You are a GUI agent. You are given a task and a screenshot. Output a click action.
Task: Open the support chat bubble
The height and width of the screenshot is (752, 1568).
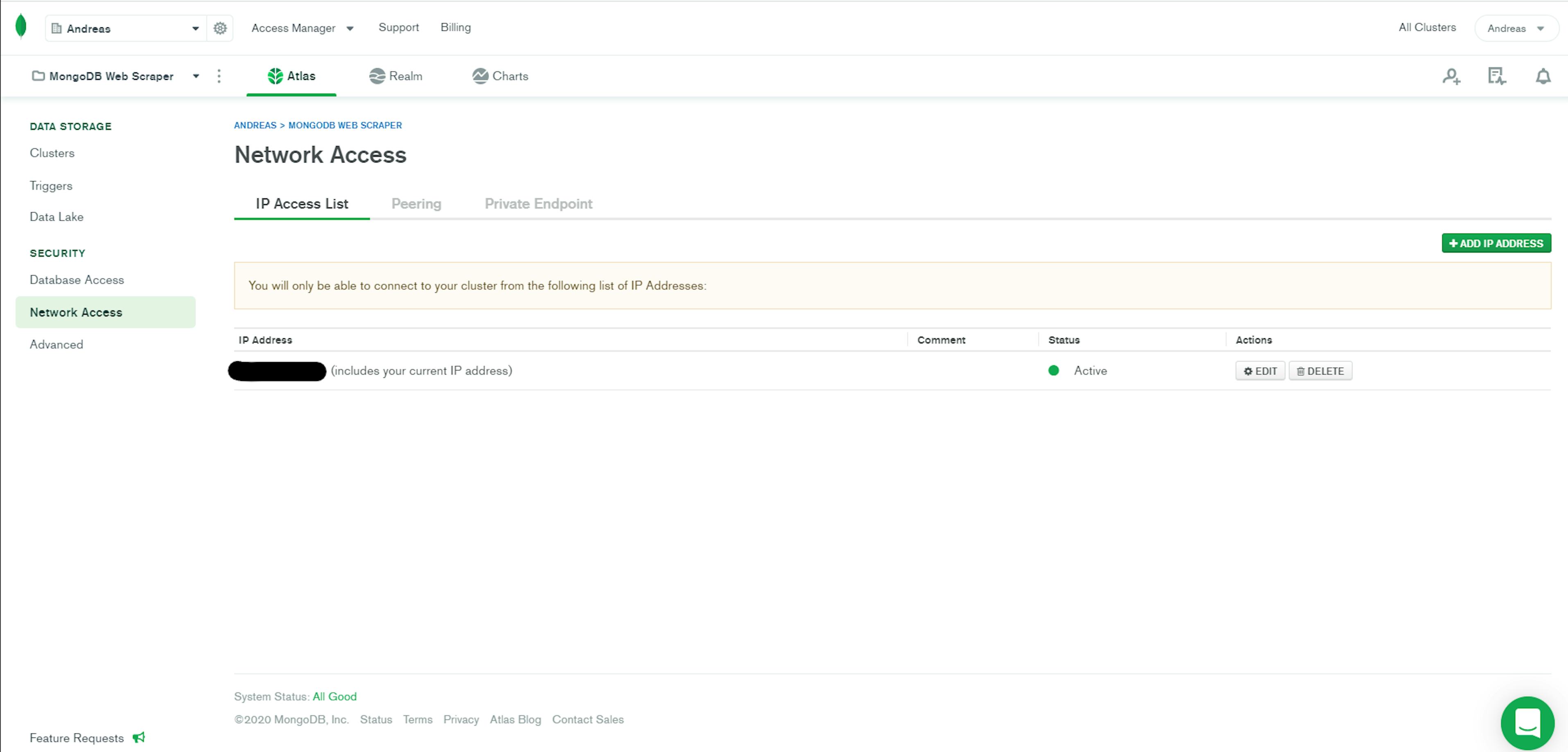[x=1527, y=723]
